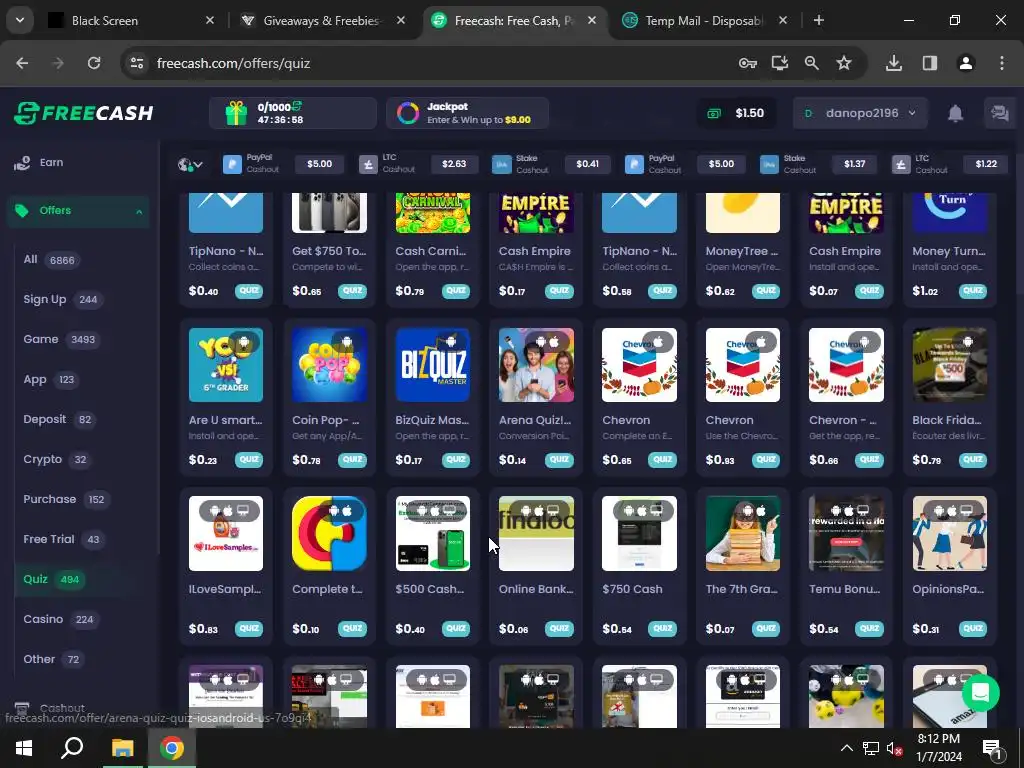
Task: Click the $1.50 balance button
Action: (736, 113)
